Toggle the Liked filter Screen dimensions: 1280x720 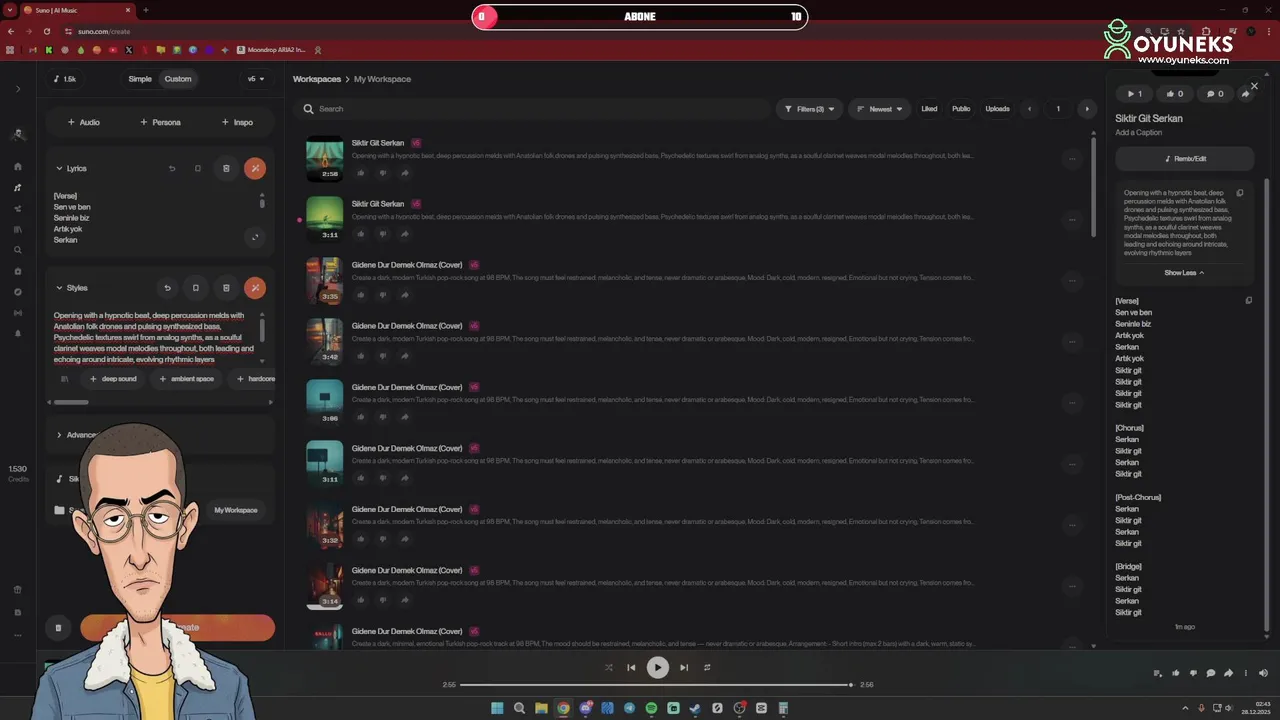(929, 109)
